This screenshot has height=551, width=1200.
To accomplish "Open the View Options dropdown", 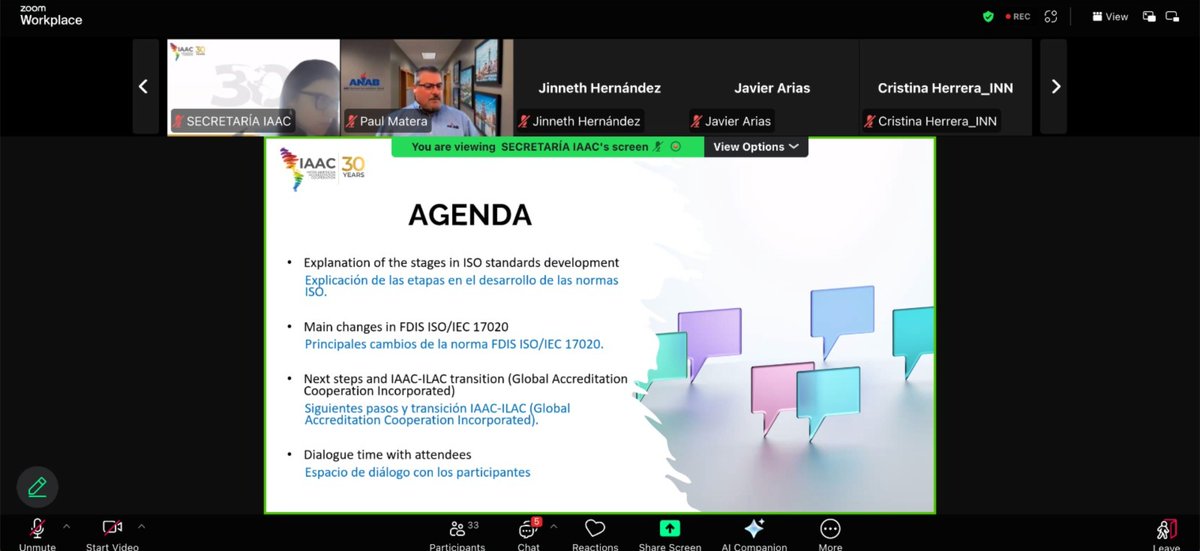I will click(756, 147).
